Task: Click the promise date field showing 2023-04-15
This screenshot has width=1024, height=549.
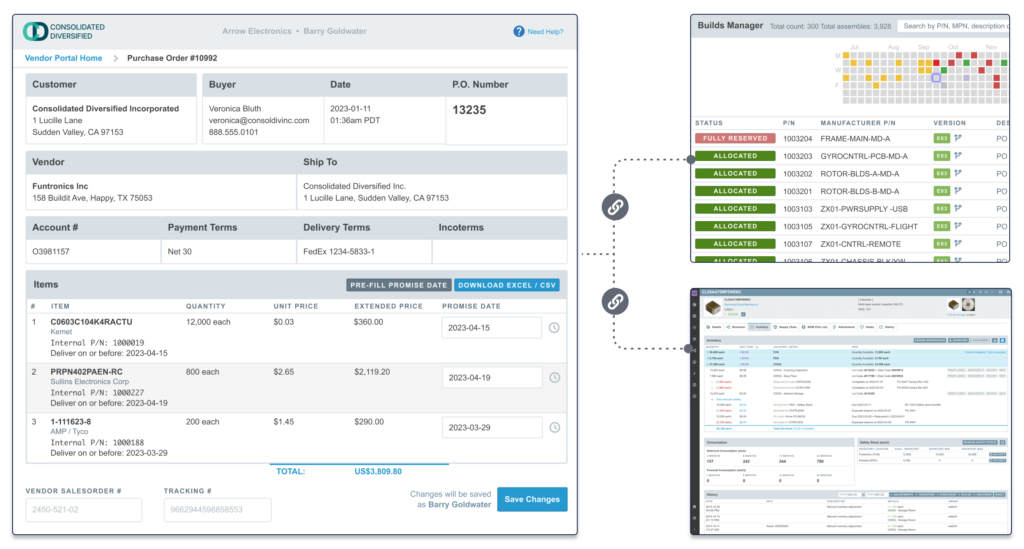Action: (491, 328)
